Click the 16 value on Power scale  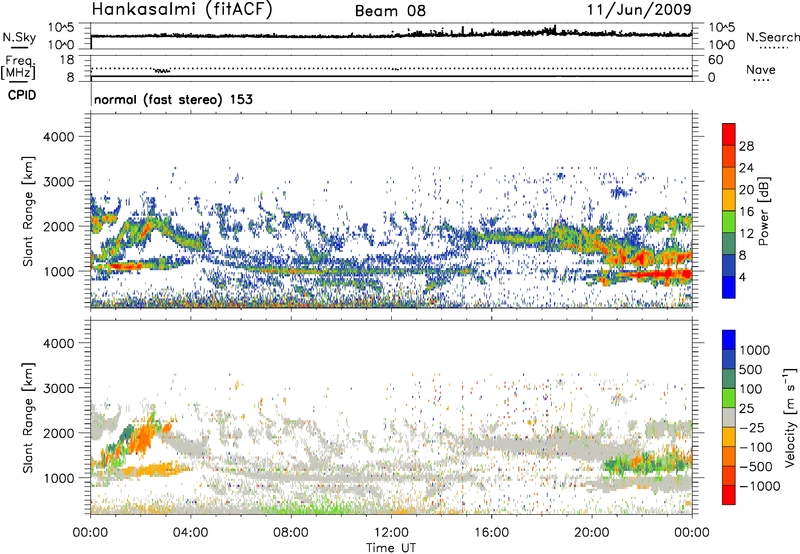point(746,212)
